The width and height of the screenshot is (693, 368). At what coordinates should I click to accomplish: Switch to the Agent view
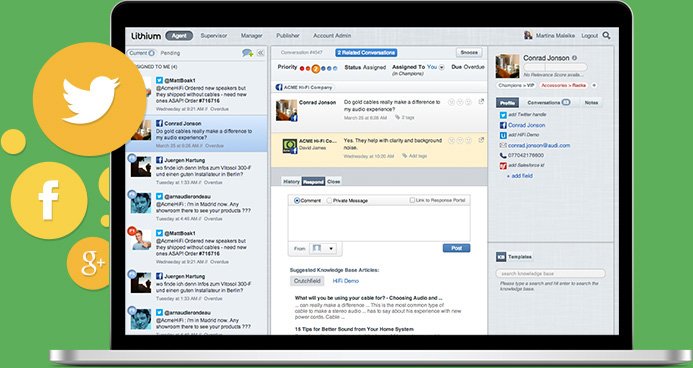point(179,36)
